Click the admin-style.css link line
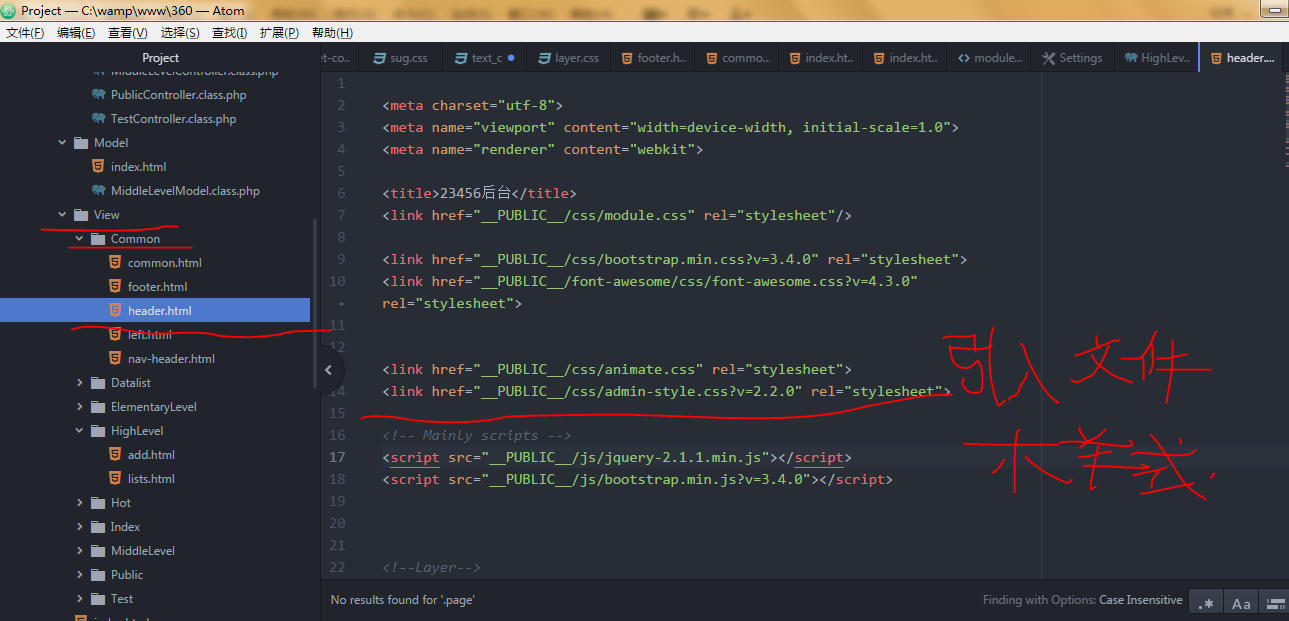 coord(664,391)
